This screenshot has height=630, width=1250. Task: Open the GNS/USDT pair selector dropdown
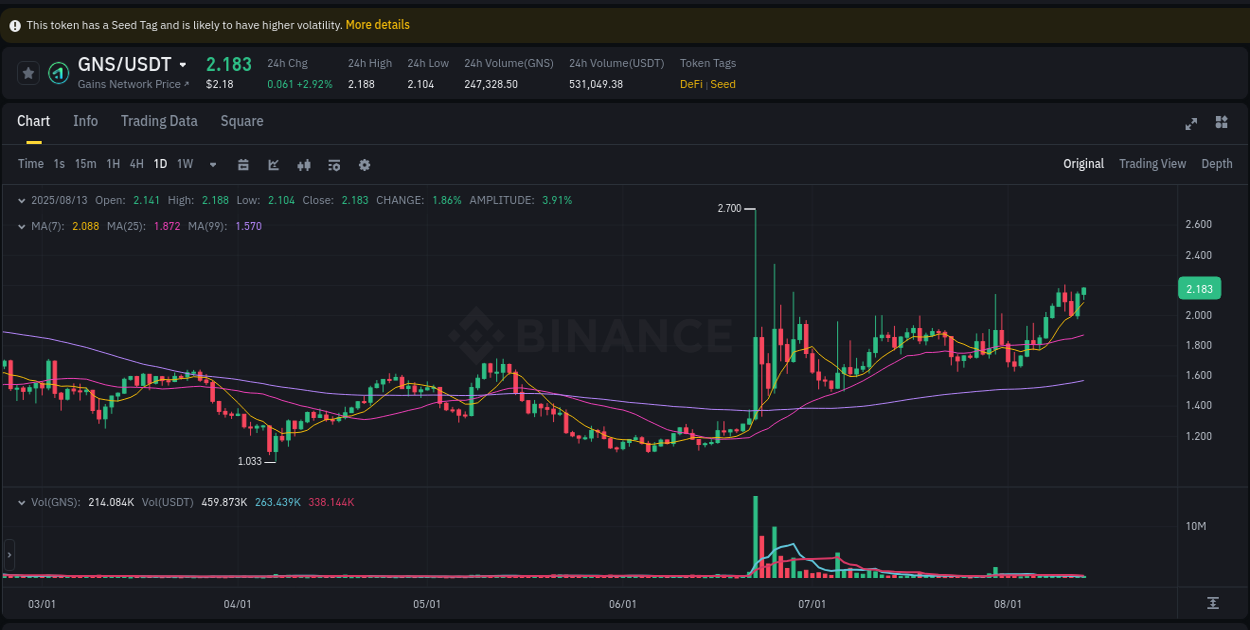click(183, 64)
